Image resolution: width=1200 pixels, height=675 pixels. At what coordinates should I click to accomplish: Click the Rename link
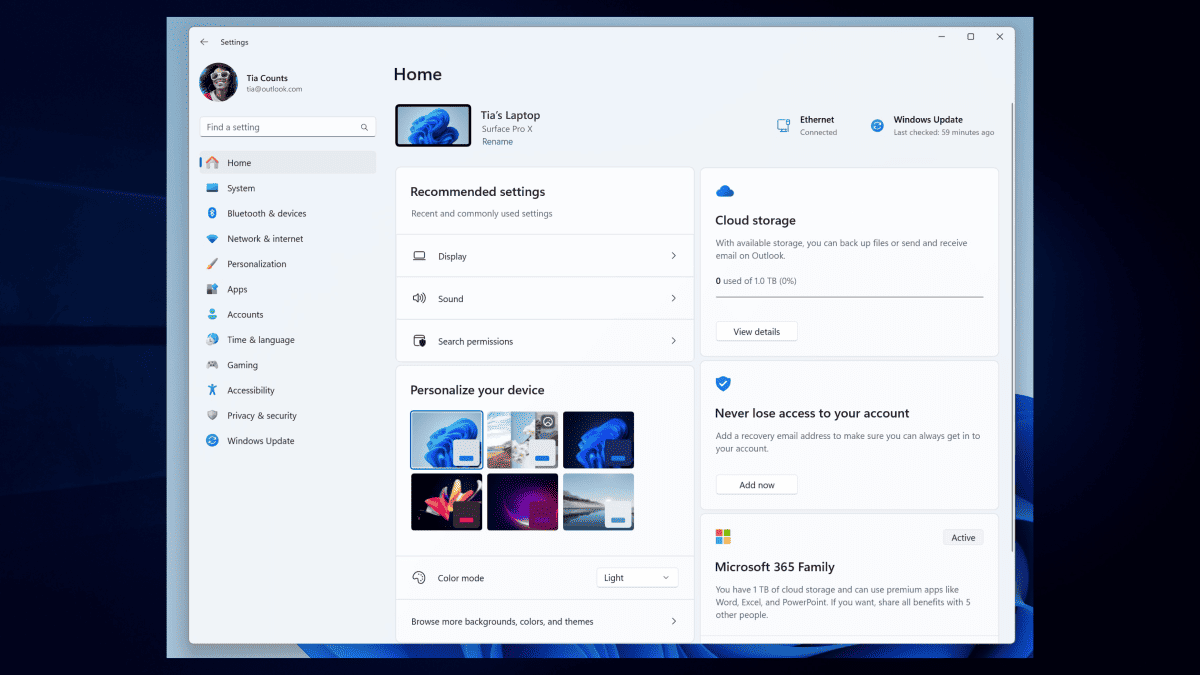pos(497,142)
